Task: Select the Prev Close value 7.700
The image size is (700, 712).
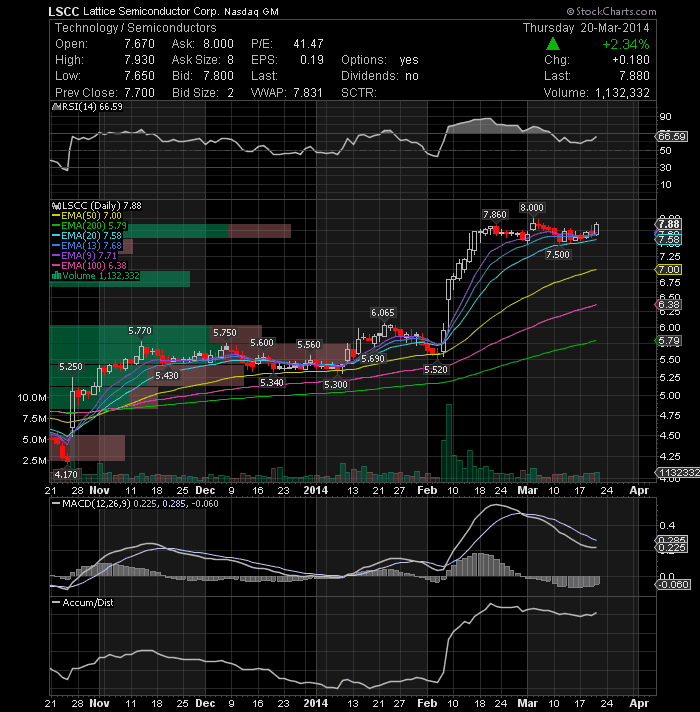Action: coord(139,93)
